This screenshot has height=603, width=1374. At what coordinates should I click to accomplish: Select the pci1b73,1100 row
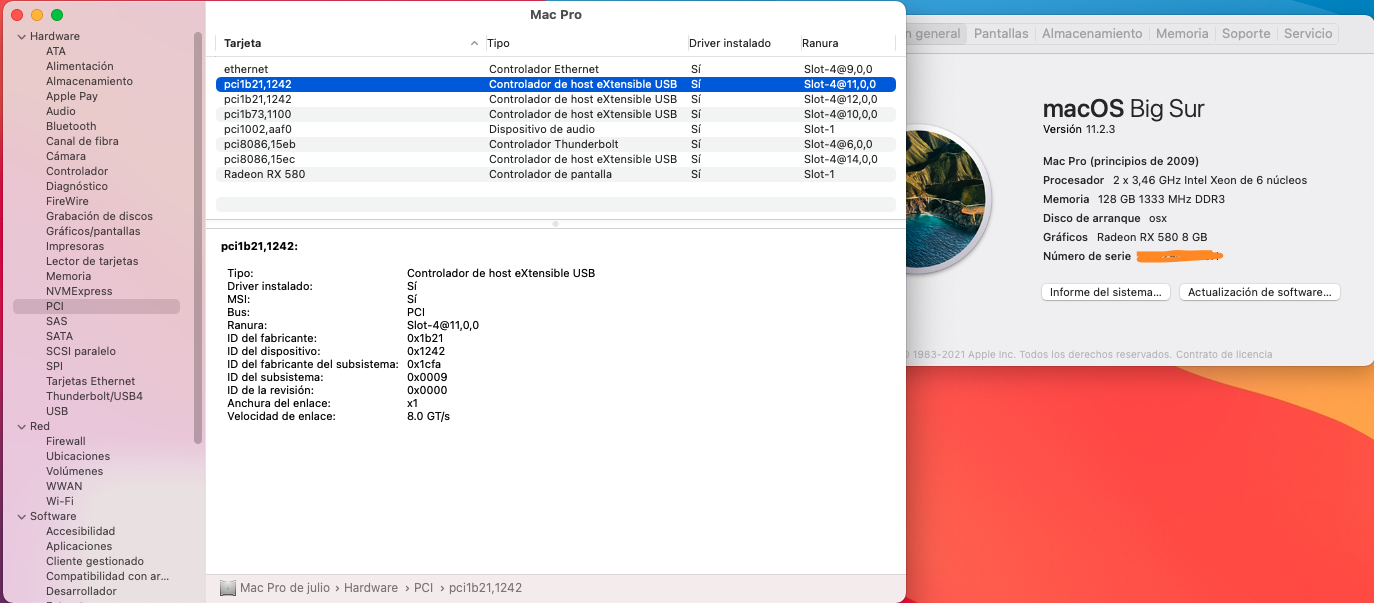tap(556, 114)
